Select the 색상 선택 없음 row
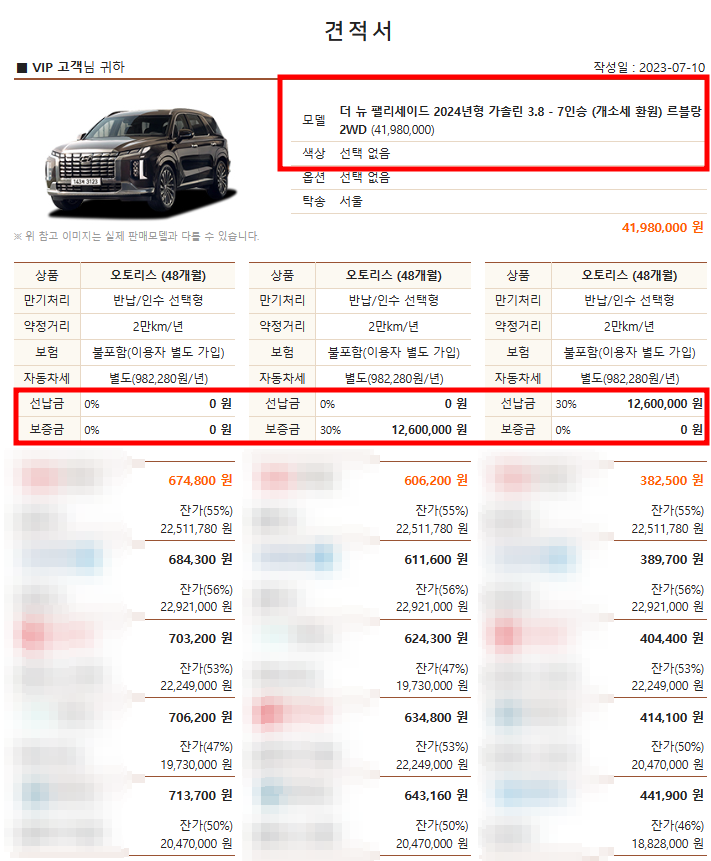 [x=498, y=153]
